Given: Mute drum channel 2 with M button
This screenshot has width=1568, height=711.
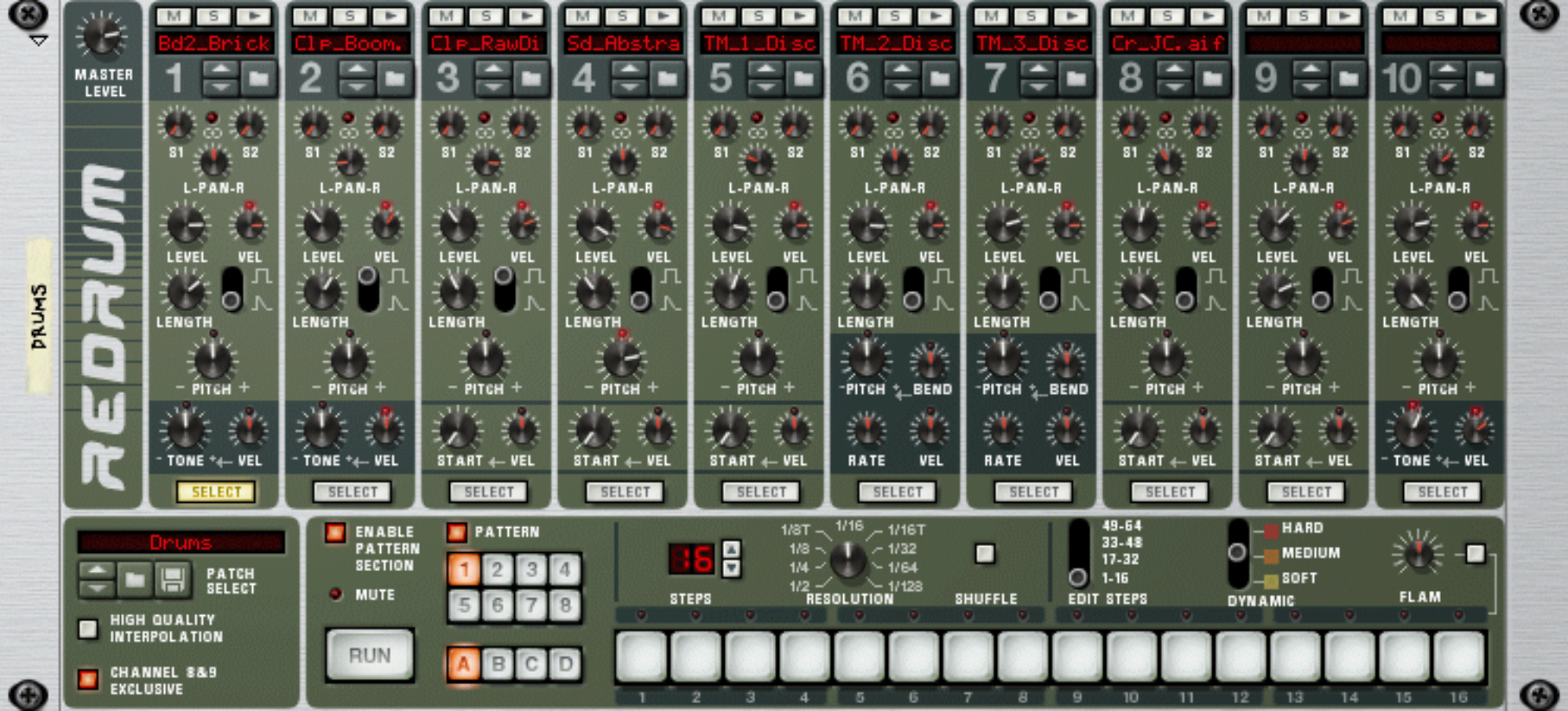Looking at the screenshot, I should 310,16.
